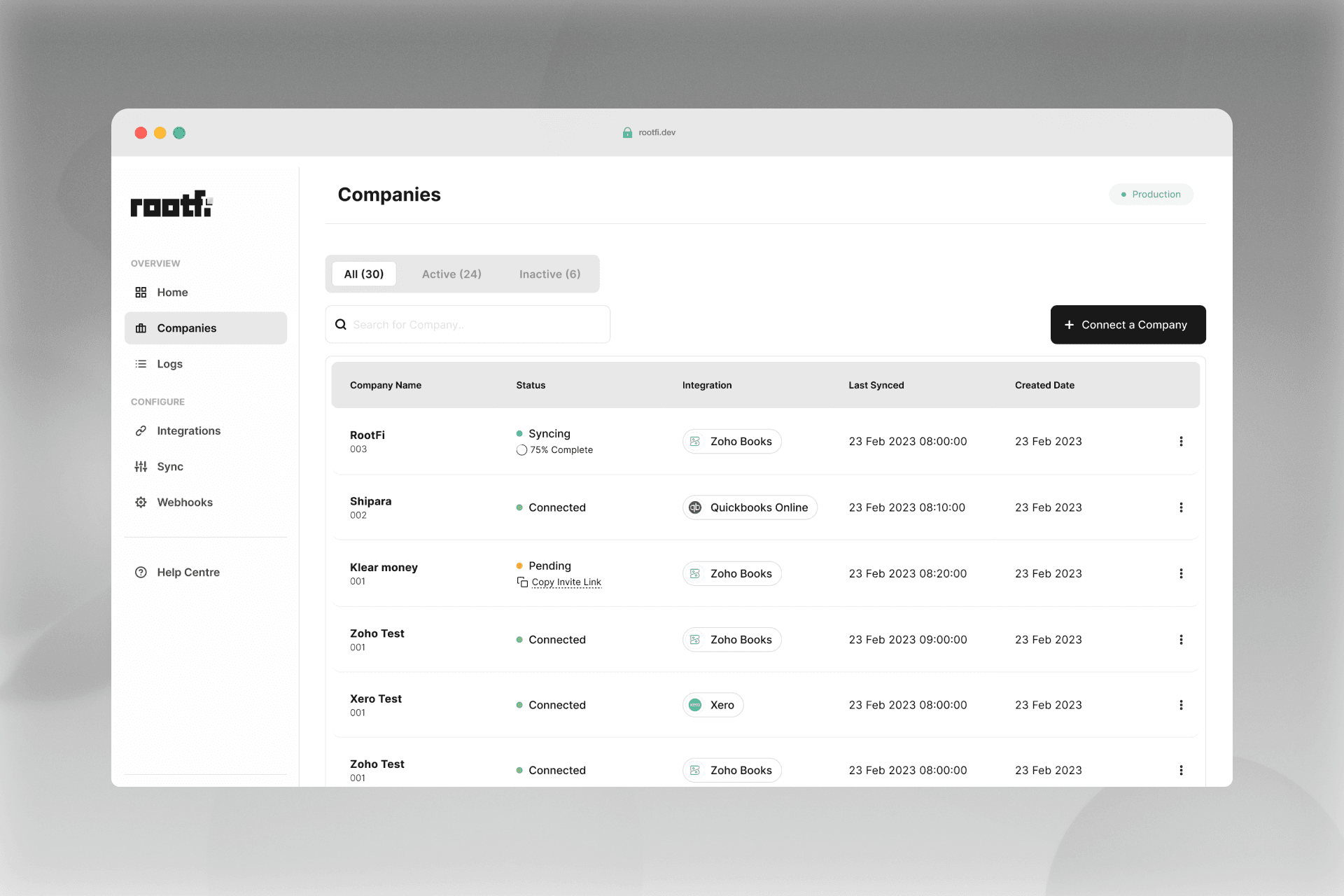Viewport: 1344px width, 896px height.
Task: Click the Quickbooks Online integration chip
Action: [750, 507]
